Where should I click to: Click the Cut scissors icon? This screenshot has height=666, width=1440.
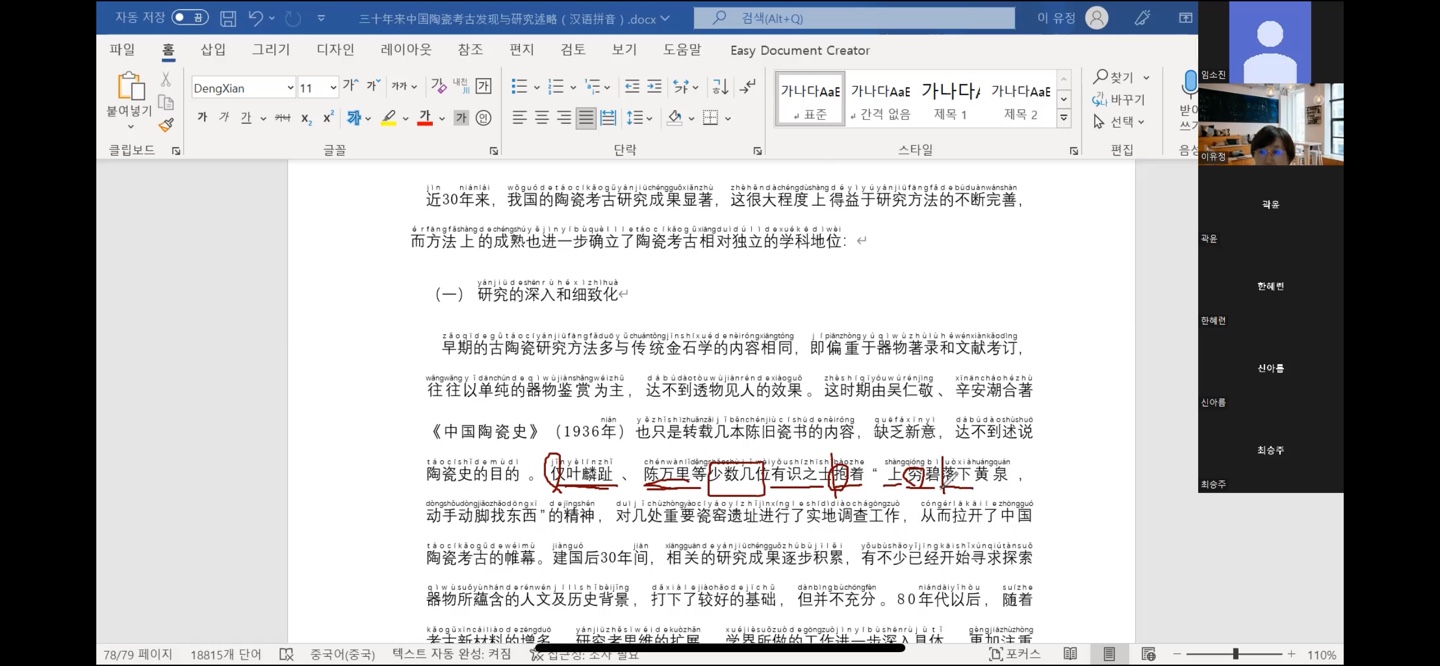tap(166, 80)
